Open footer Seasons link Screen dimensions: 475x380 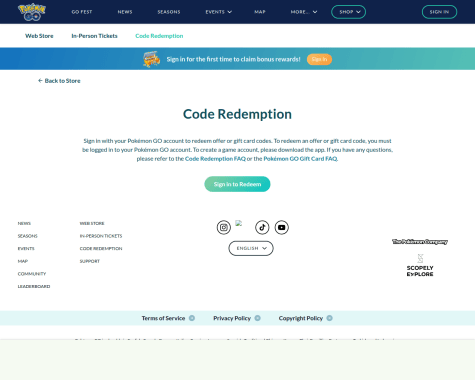pos(28,236)
